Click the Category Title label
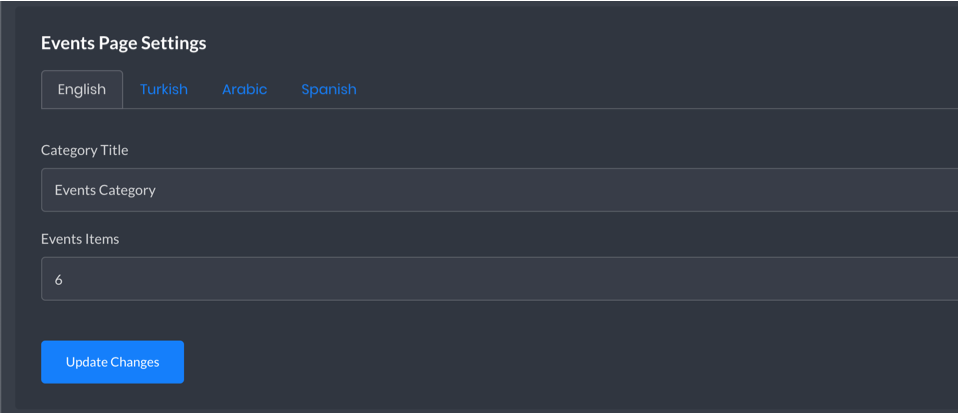 point(84,150)
